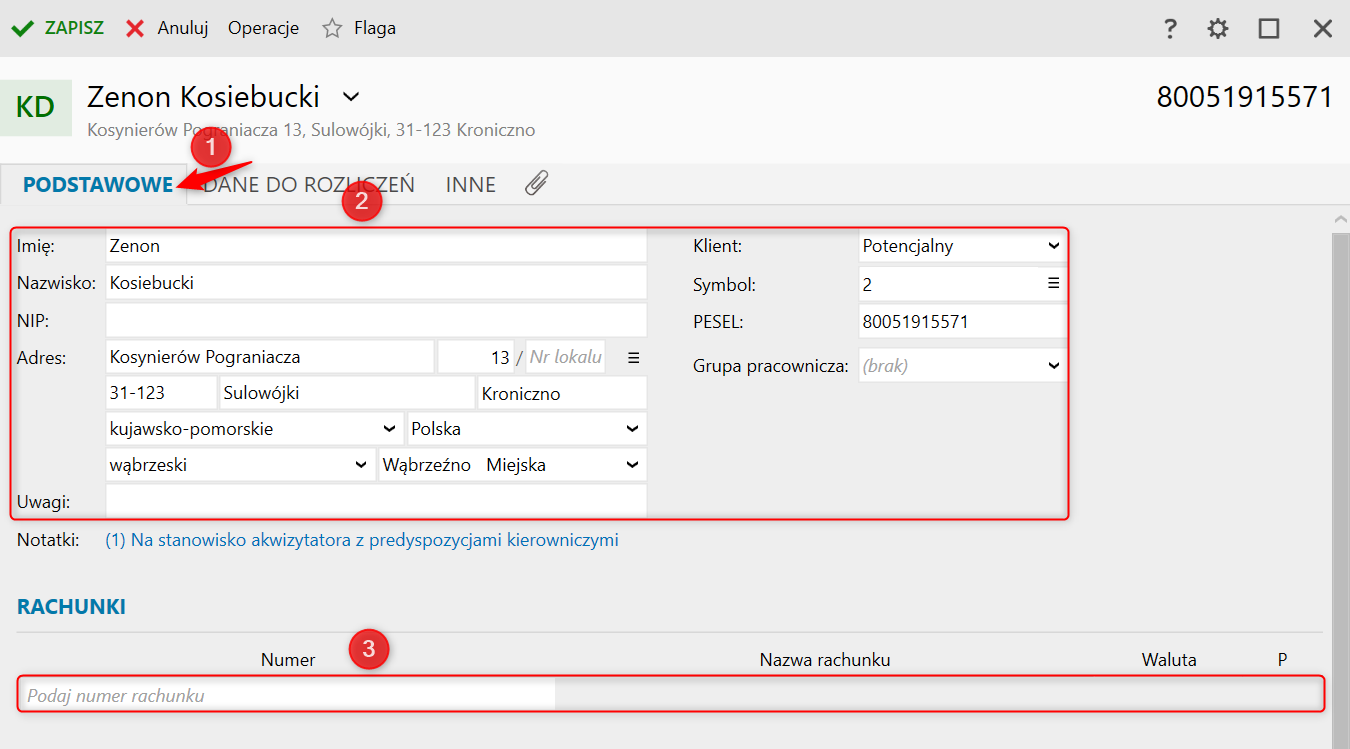This screenshot has width=1350, height=749.
Task: Click the paperclip attachments icon
Action: tap(536, 183)
